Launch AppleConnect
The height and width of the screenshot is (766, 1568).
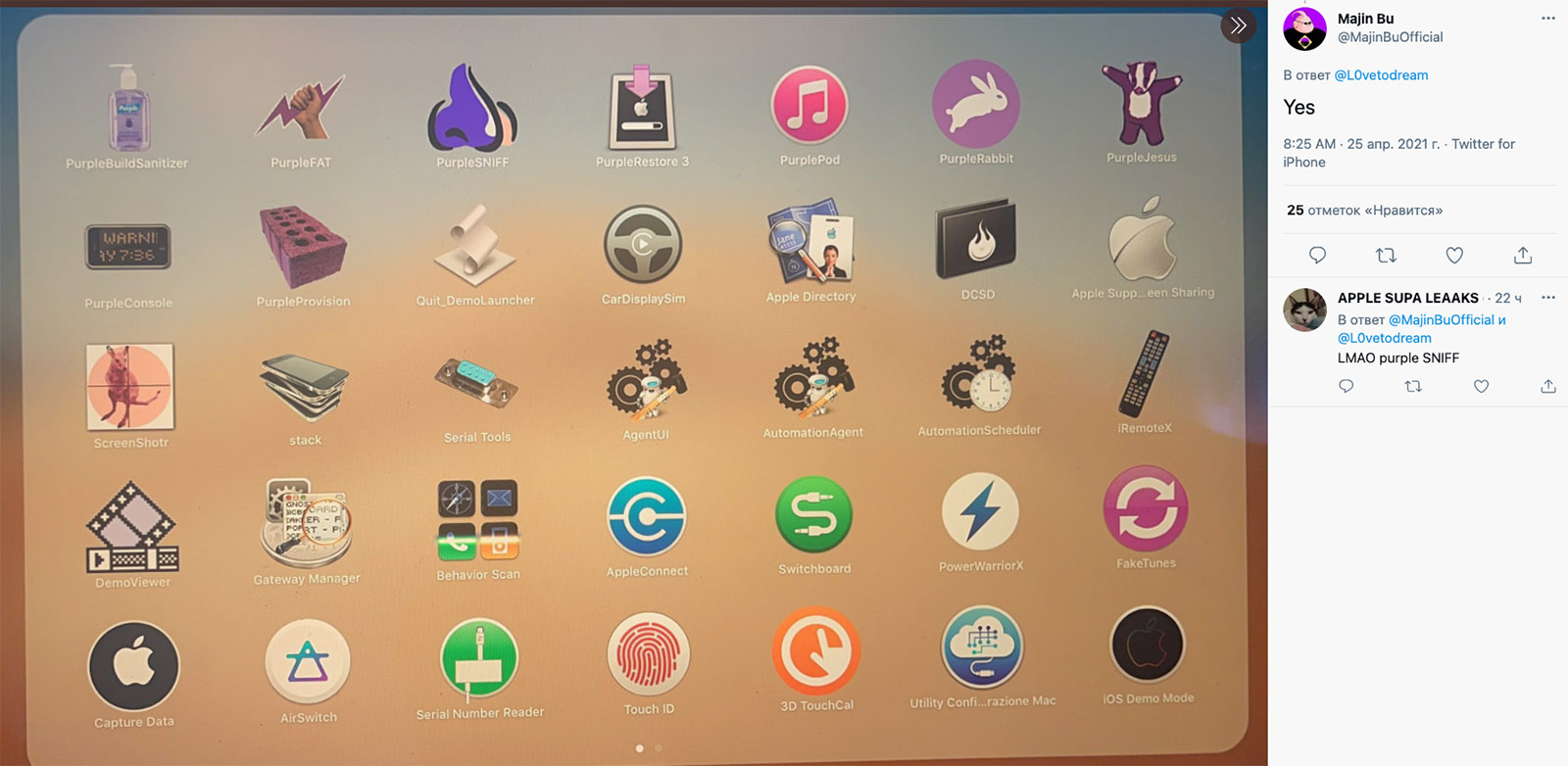click(x=647, y=516)
